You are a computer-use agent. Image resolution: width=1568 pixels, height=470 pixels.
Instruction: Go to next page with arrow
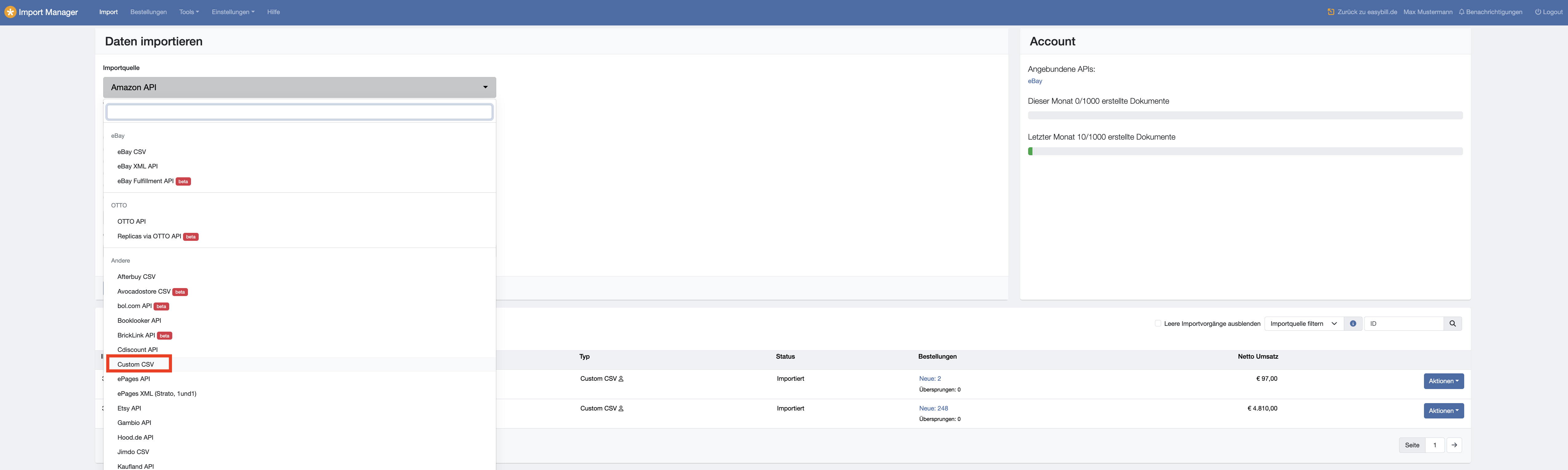(1453, 445)
